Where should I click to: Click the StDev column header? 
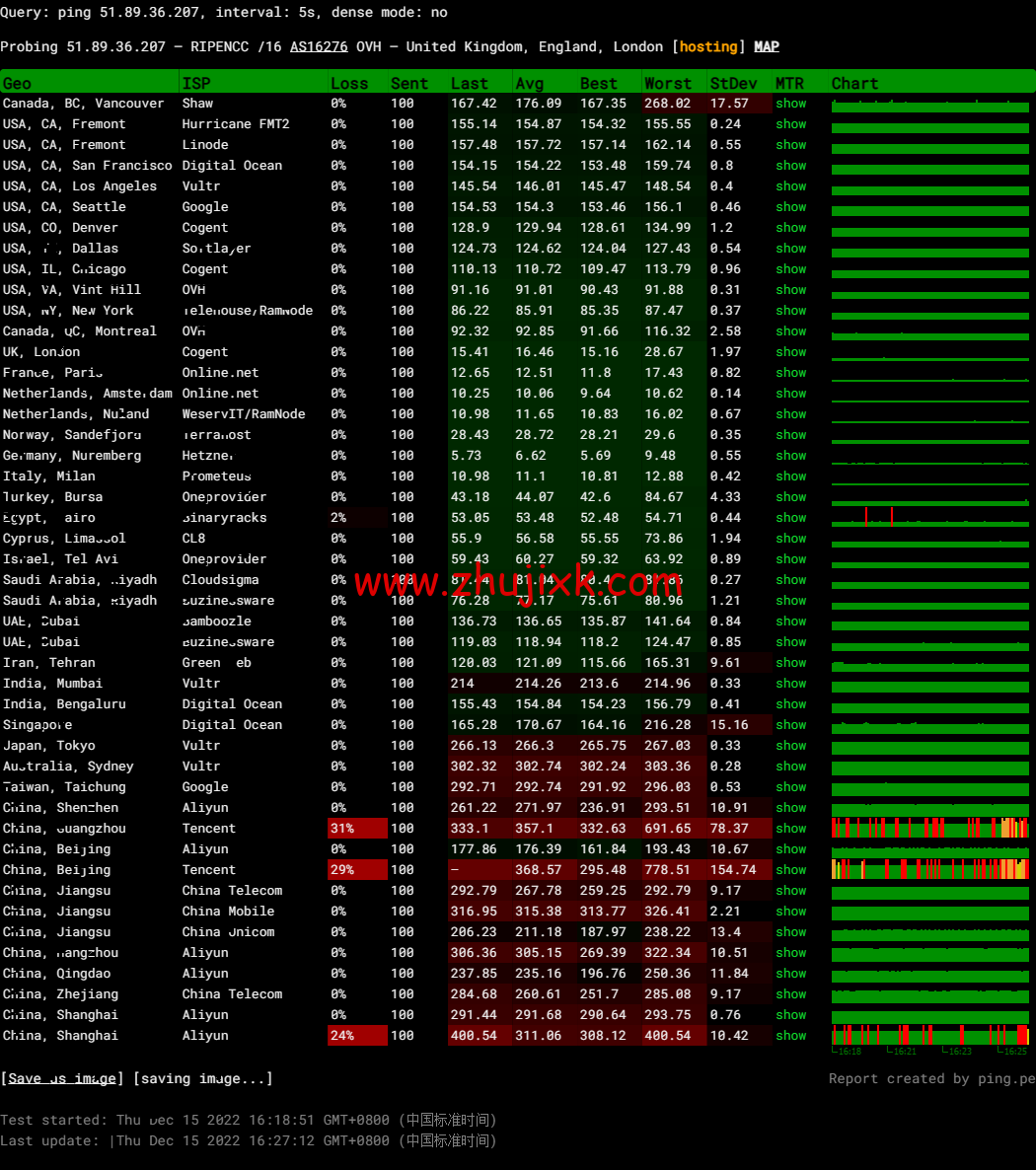click(x=734, y=84)
